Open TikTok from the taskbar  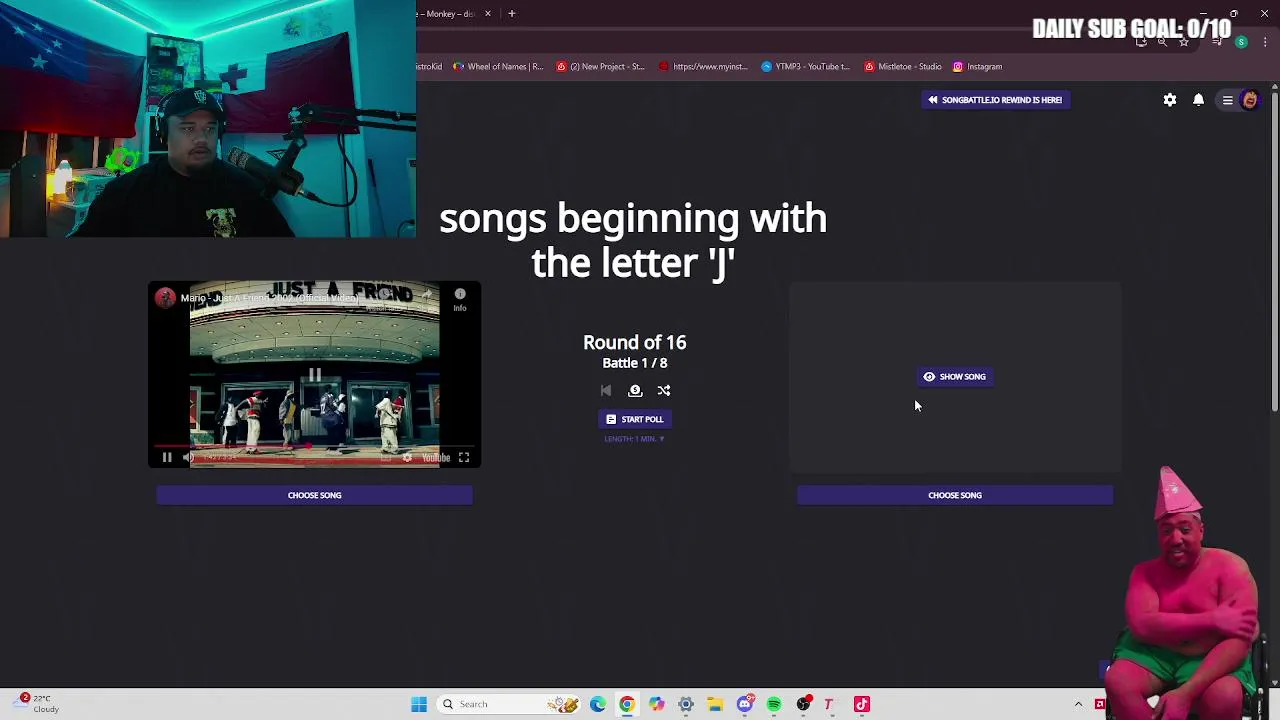862,704
